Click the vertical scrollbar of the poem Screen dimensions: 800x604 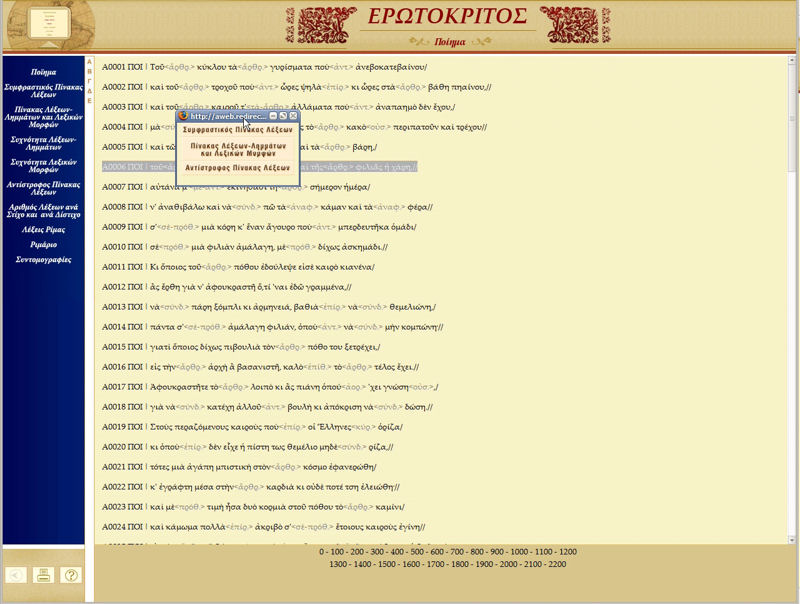(793, 300)
